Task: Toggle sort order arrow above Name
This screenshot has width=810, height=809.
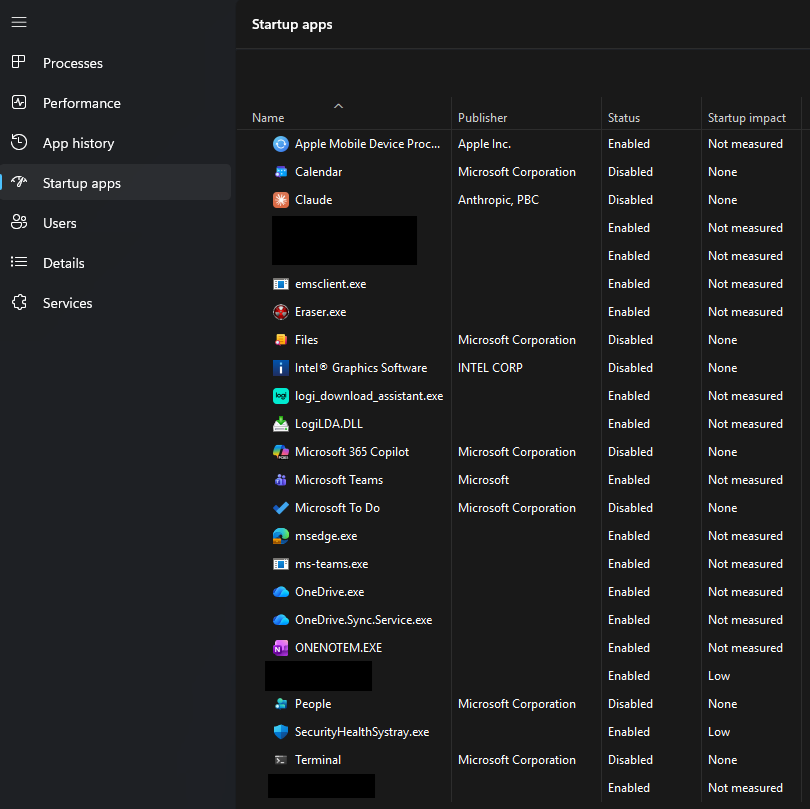Action: click(338, 106)
